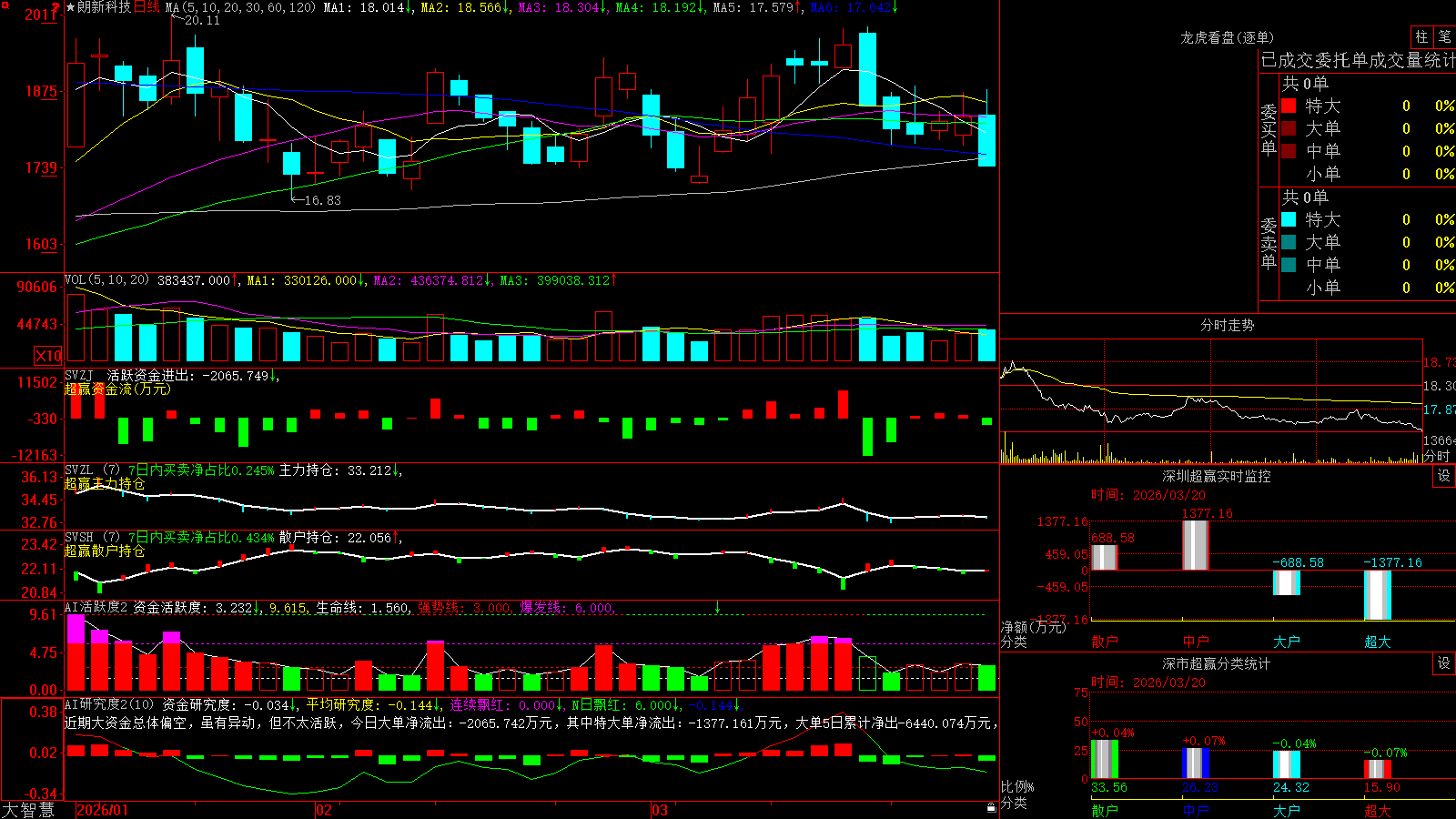The image size is (1456, 819).
Task: Click the 龙虎看盘(逐单) panel title
Action: click(1228, 37)
